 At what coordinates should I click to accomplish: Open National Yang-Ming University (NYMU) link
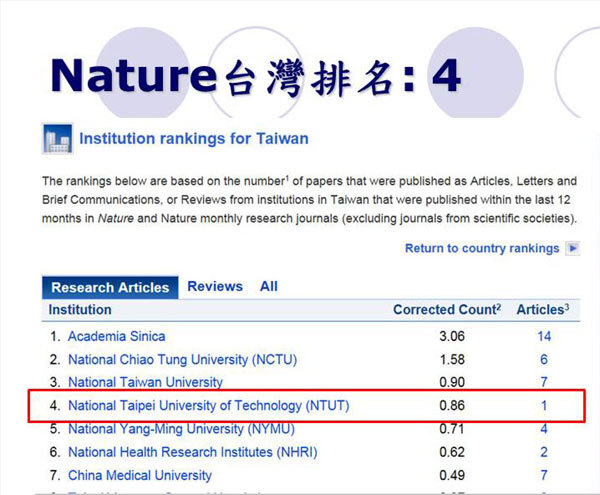[x=181, y=429]
